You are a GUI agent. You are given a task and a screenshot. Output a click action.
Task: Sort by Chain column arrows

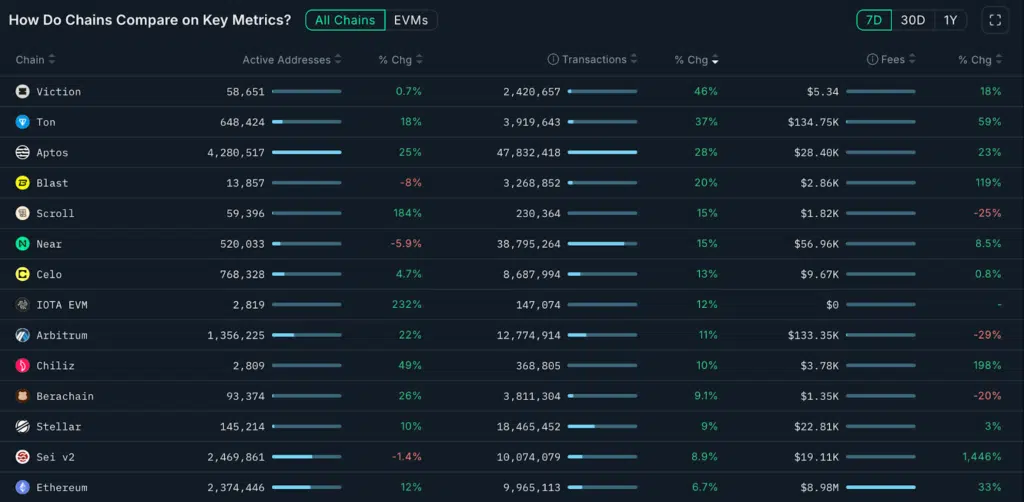point(52,60)
